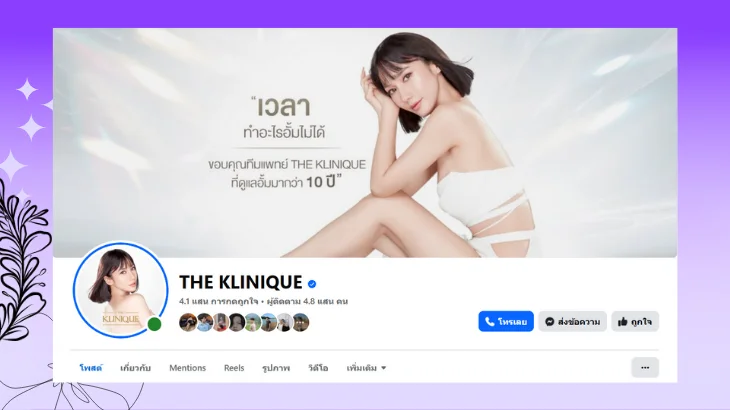Open the Reels tab
This screenshot has height=410, width=730.
pos(234,368)
